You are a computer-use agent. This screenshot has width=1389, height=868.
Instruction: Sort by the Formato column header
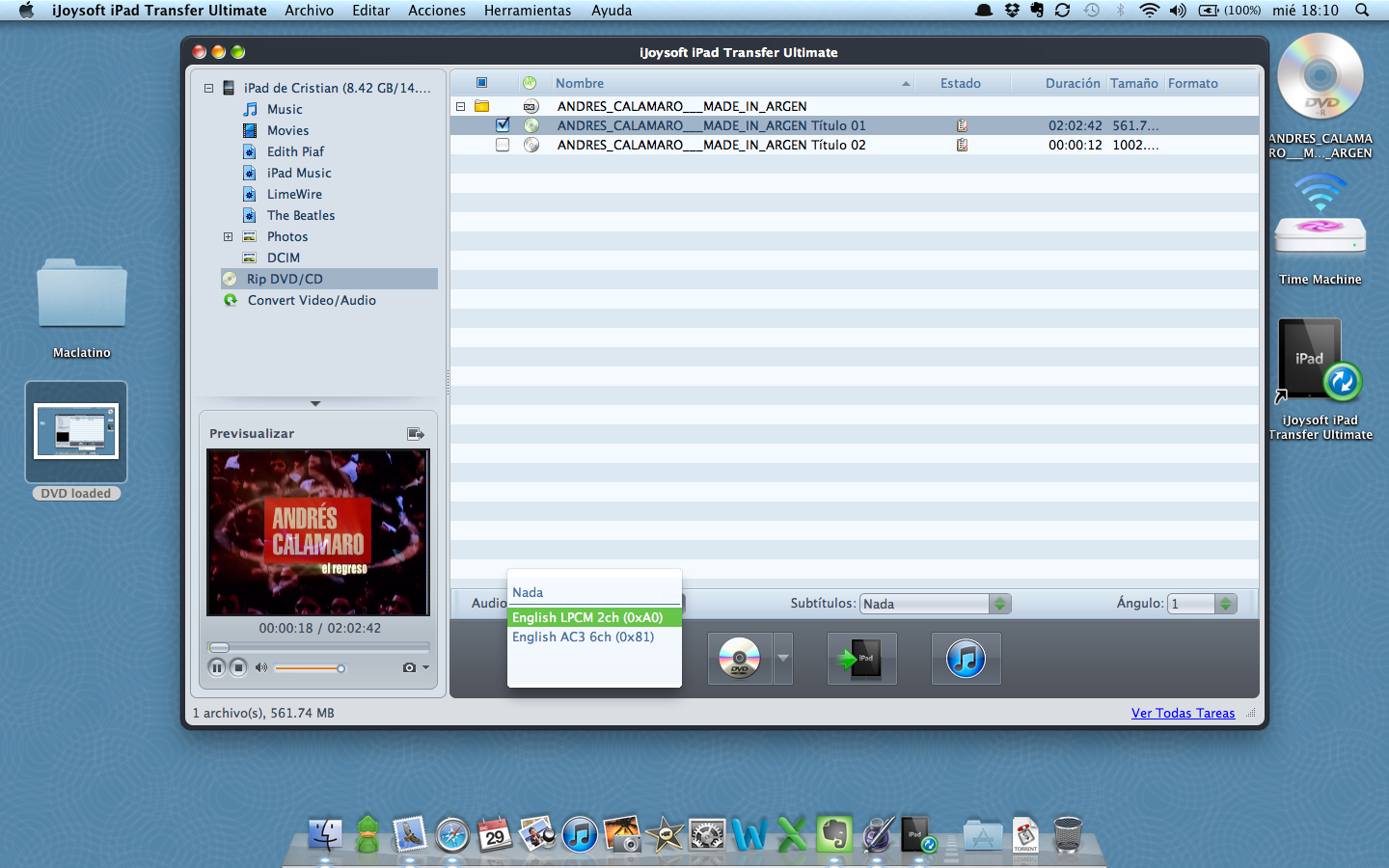pos(1211,83)
